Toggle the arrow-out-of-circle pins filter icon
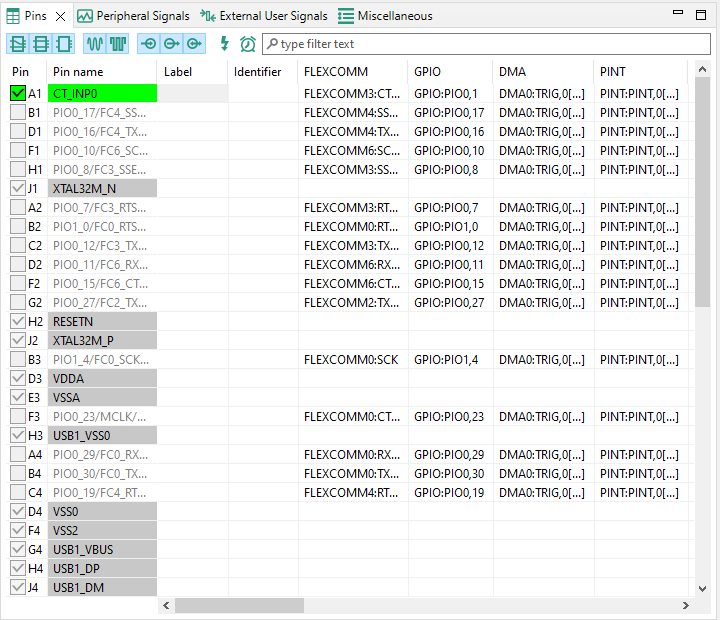 tap(194, 44)
